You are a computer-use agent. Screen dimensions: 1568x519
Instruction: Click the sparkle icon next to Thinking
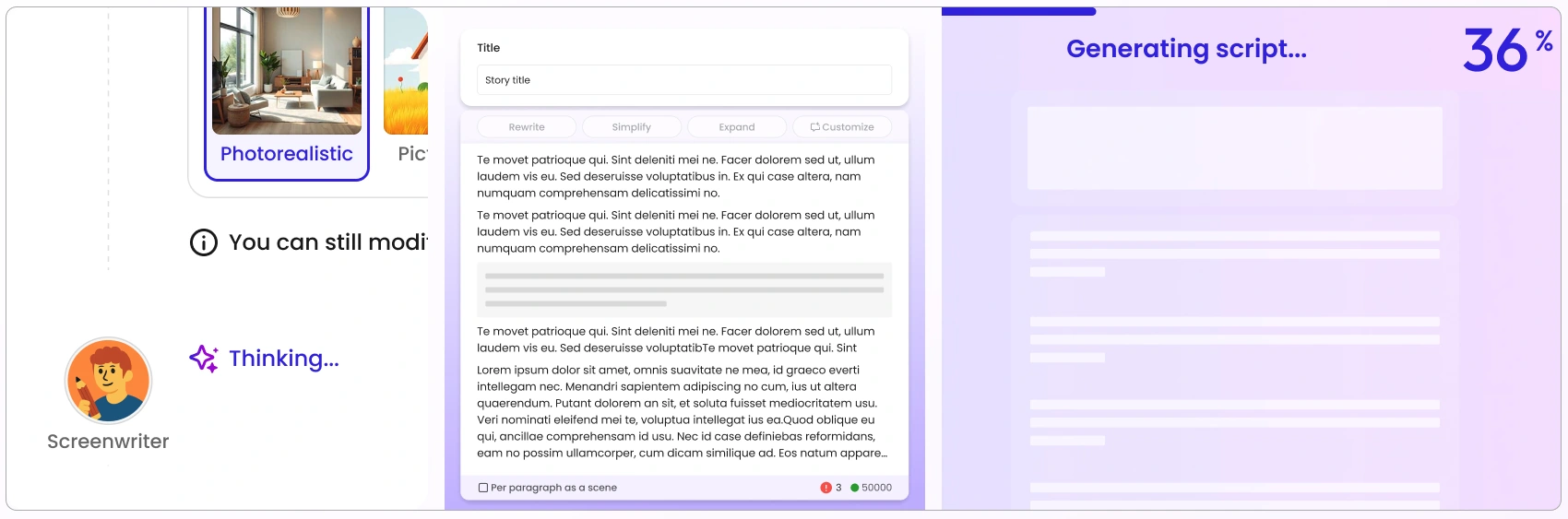(204, 359)
